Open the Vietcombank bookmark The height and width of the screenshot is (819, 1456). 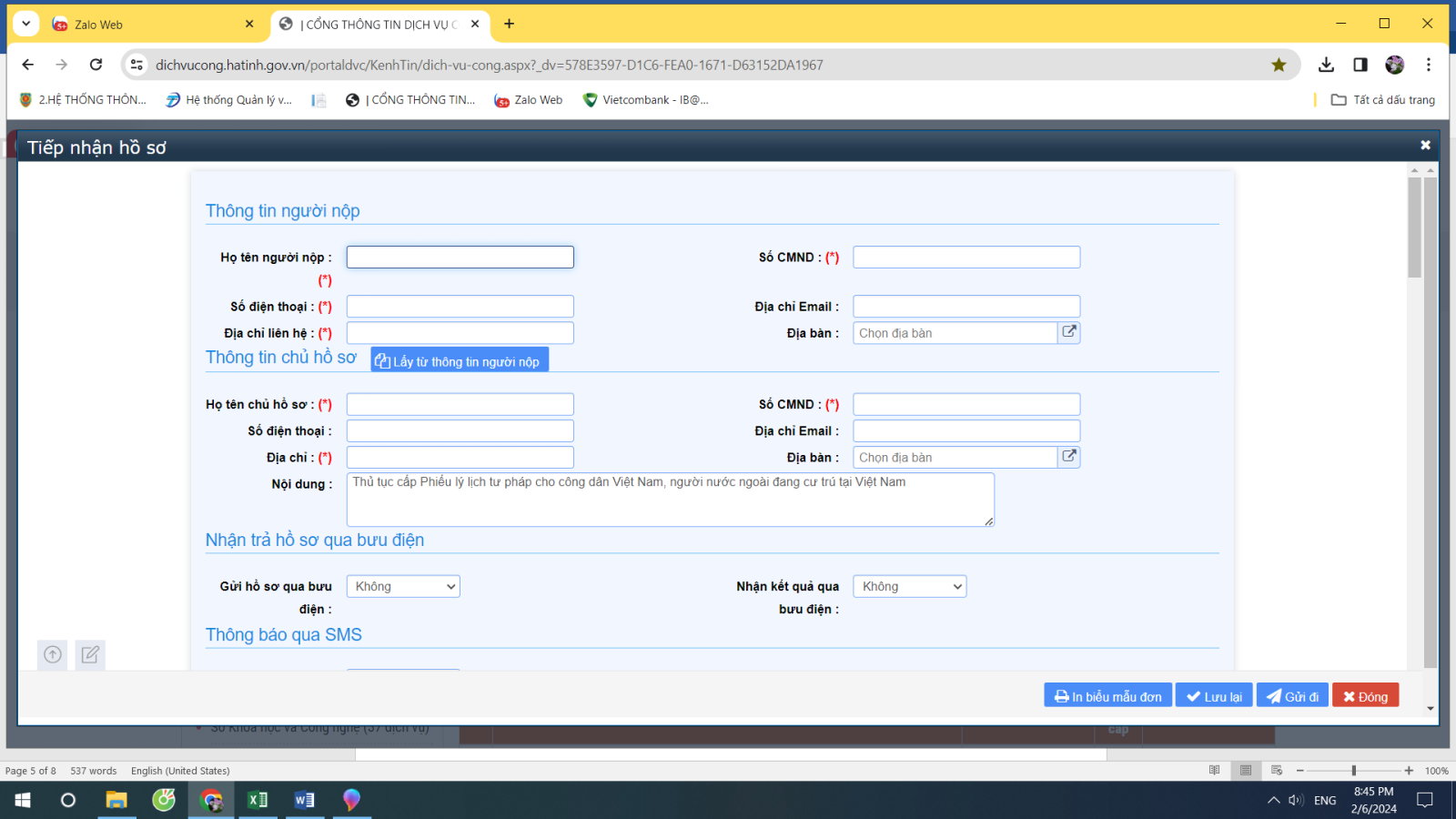point(645,100)
